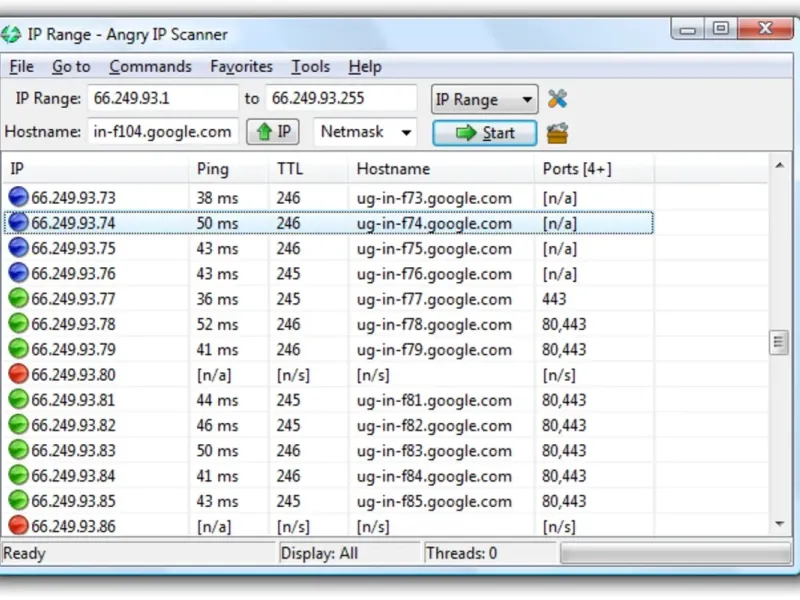This screenshot has height=600, width=800.
Task: Click Threads: 0 in status bar
Action: tap(462, 553)
